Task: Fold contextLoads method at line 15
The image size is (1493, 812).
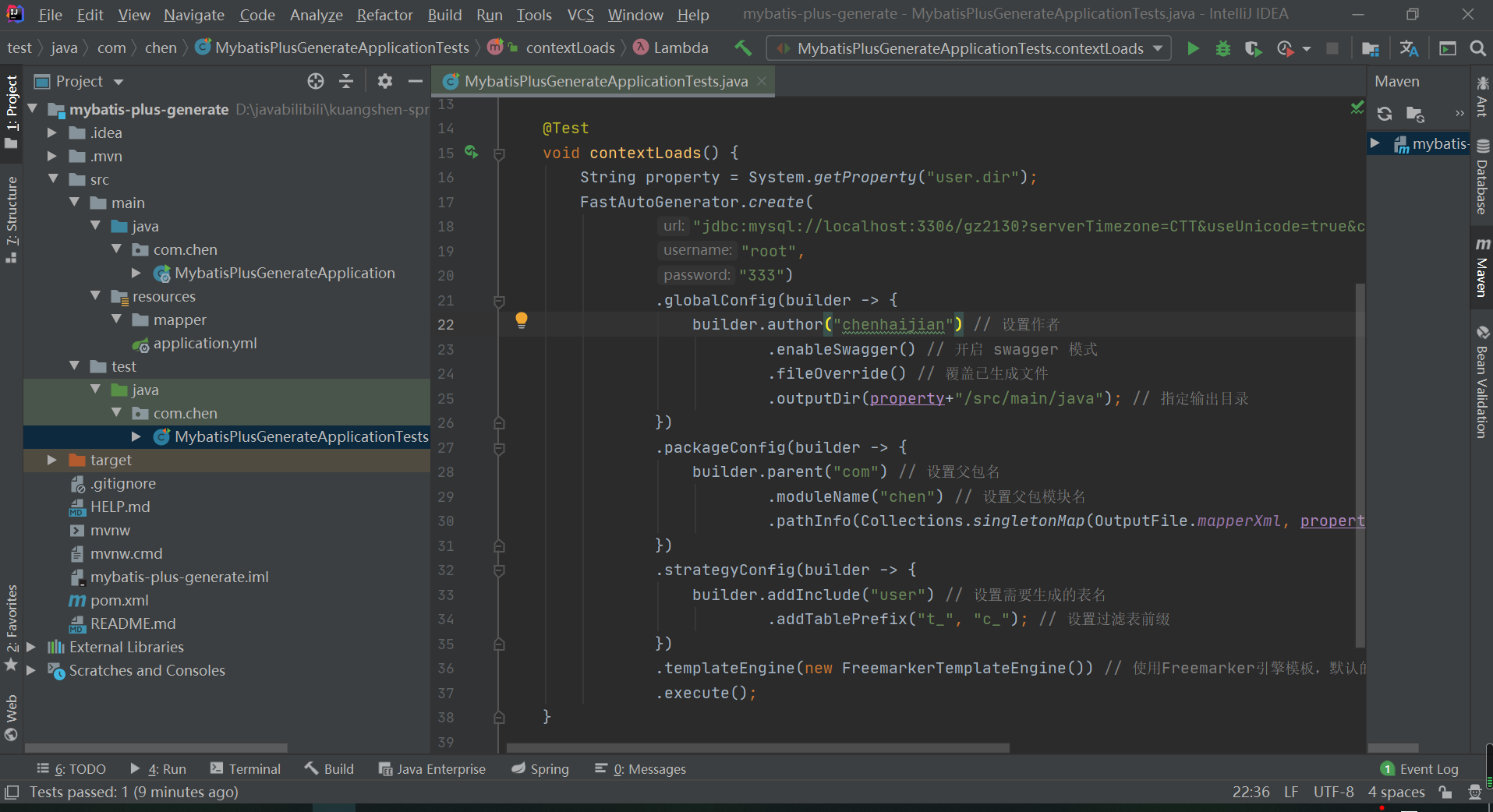Action: [x=499, y=154]
